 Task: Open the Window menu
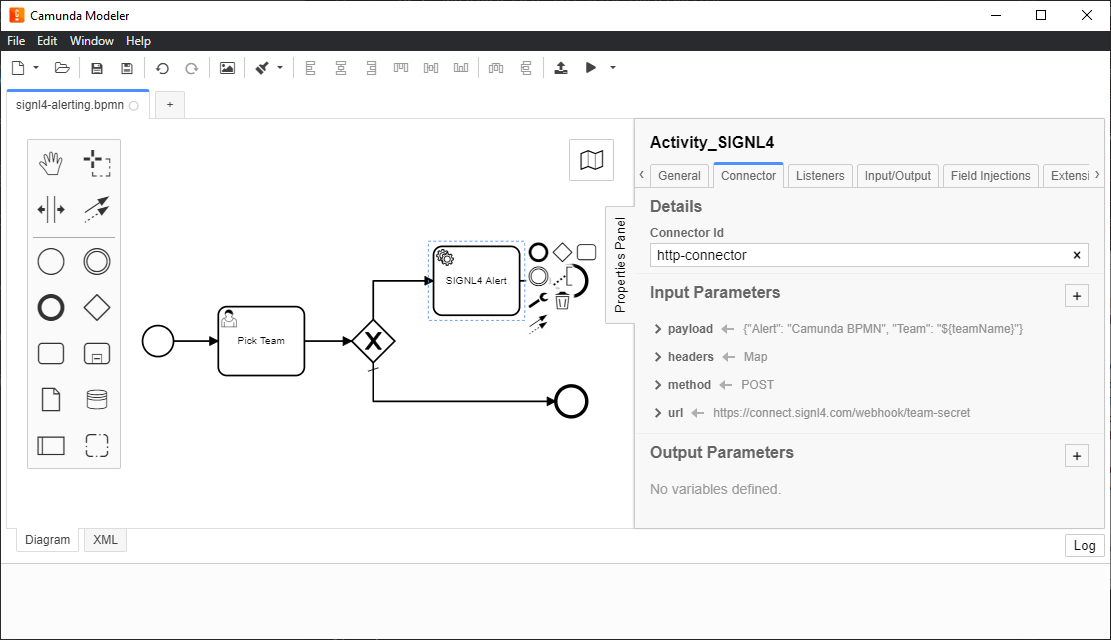coord(91,41)
